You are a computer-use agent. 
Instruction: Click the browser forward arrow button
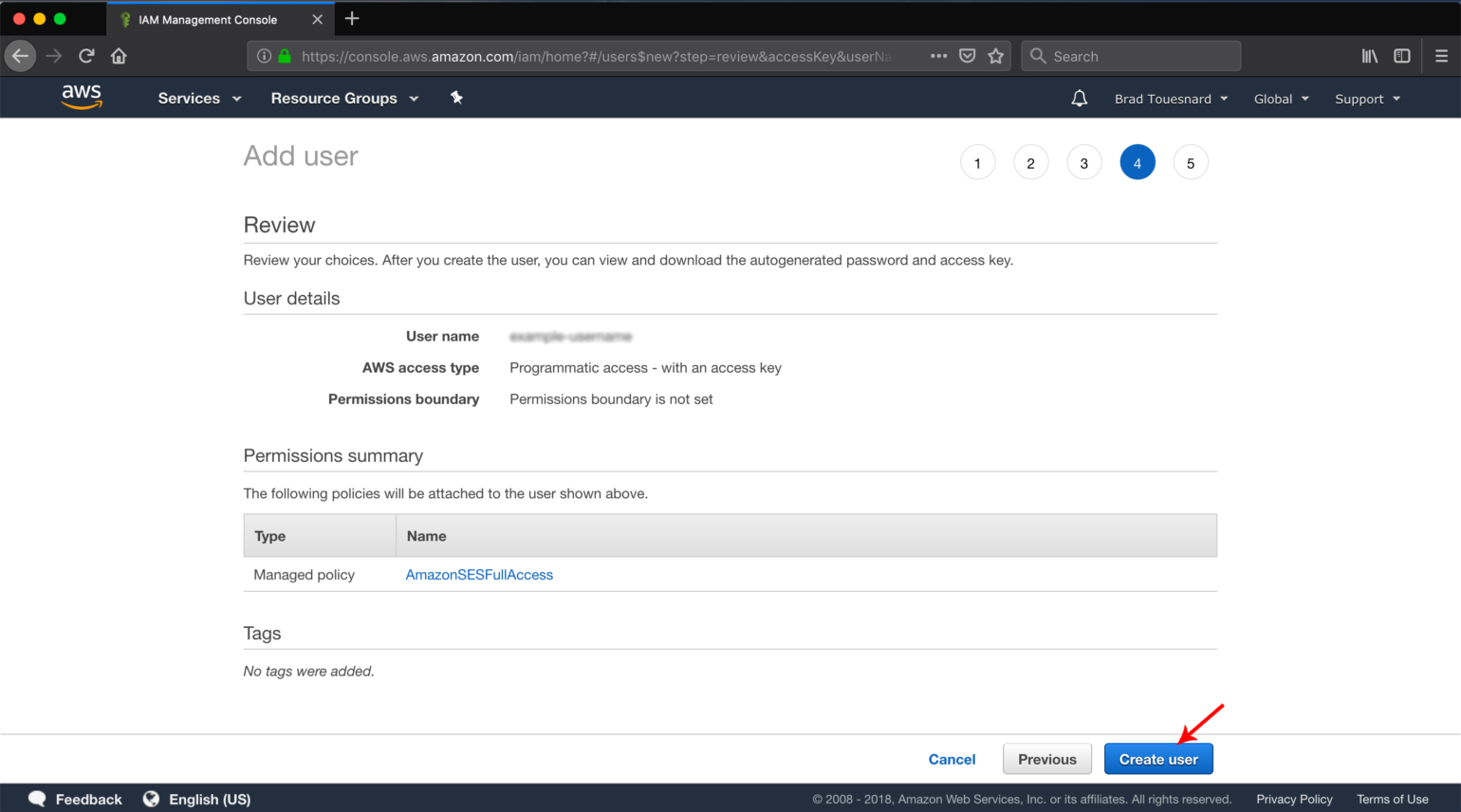click(x=54, y=56)
